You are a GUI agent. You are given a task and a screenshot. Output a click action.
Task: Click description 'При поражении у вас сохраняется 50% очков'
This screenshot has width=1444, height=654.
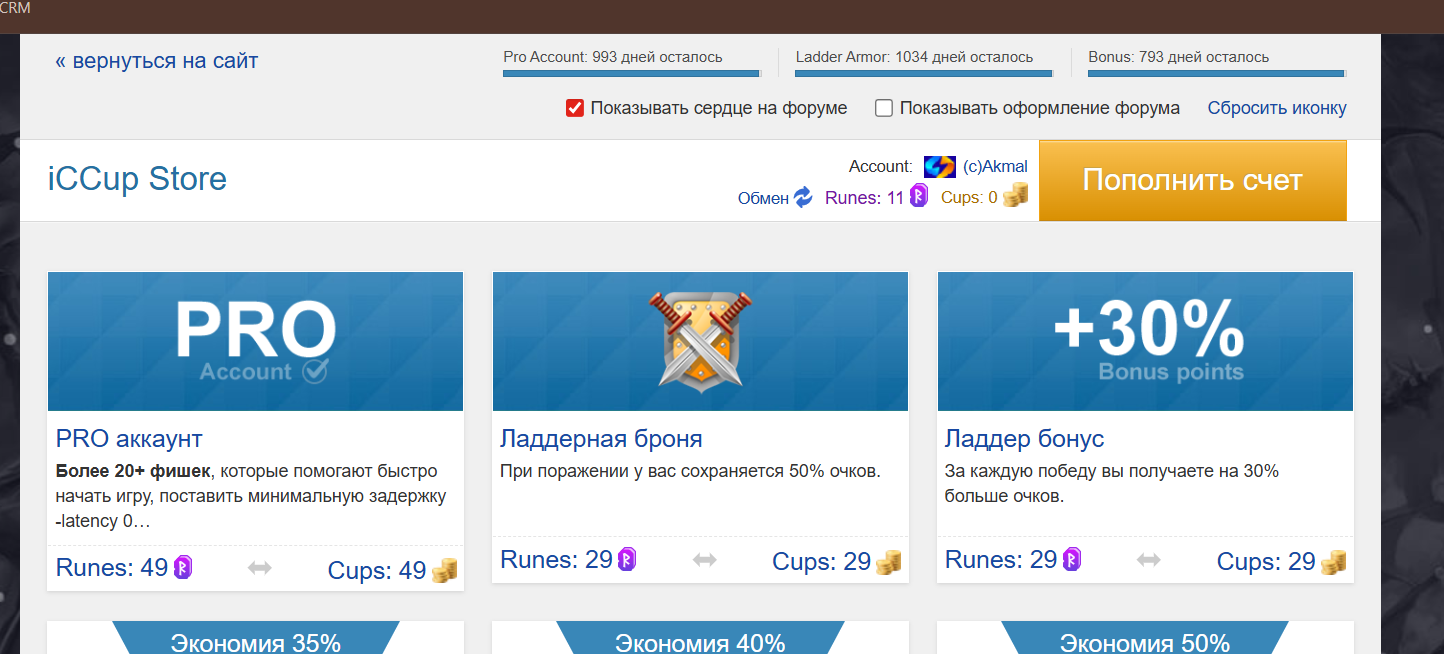tap(690, 471)
